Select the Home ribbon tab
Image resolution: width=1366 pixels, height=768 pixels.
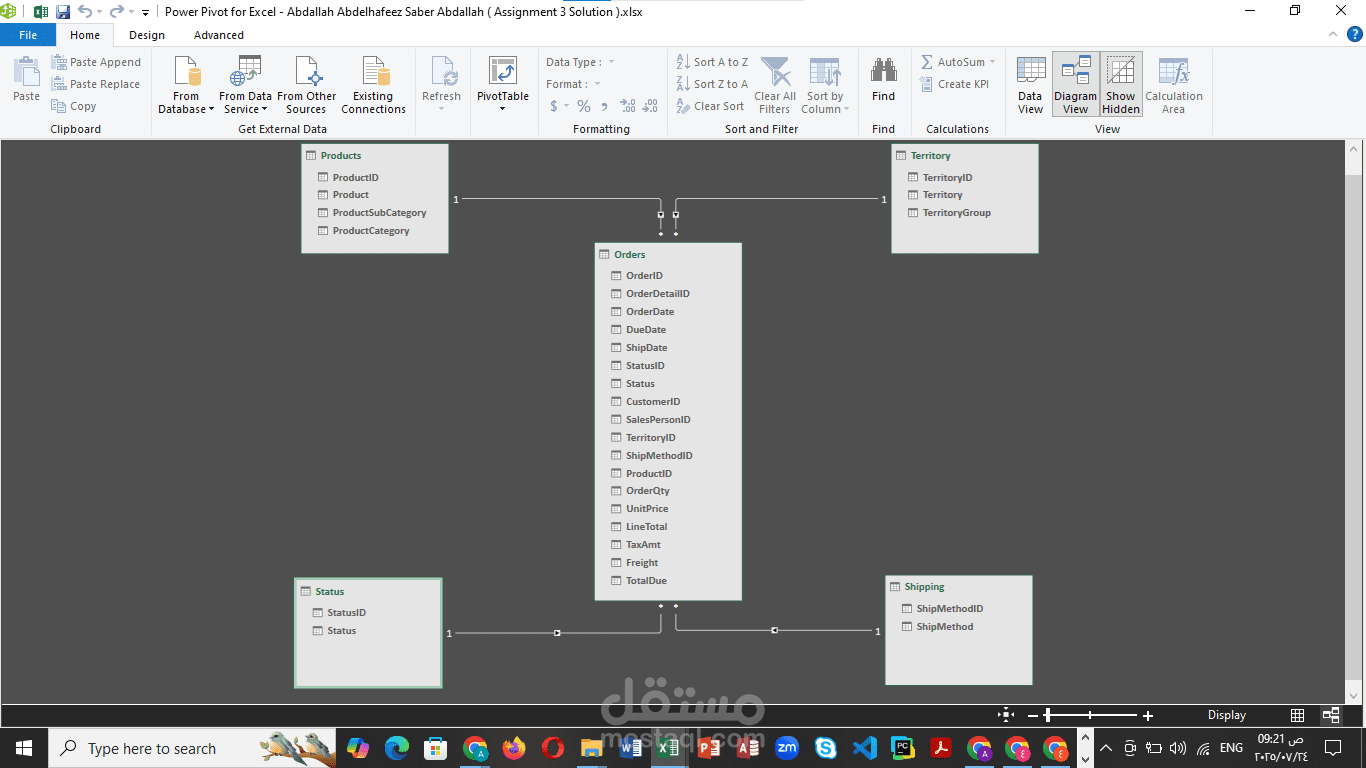coord(85,35)
